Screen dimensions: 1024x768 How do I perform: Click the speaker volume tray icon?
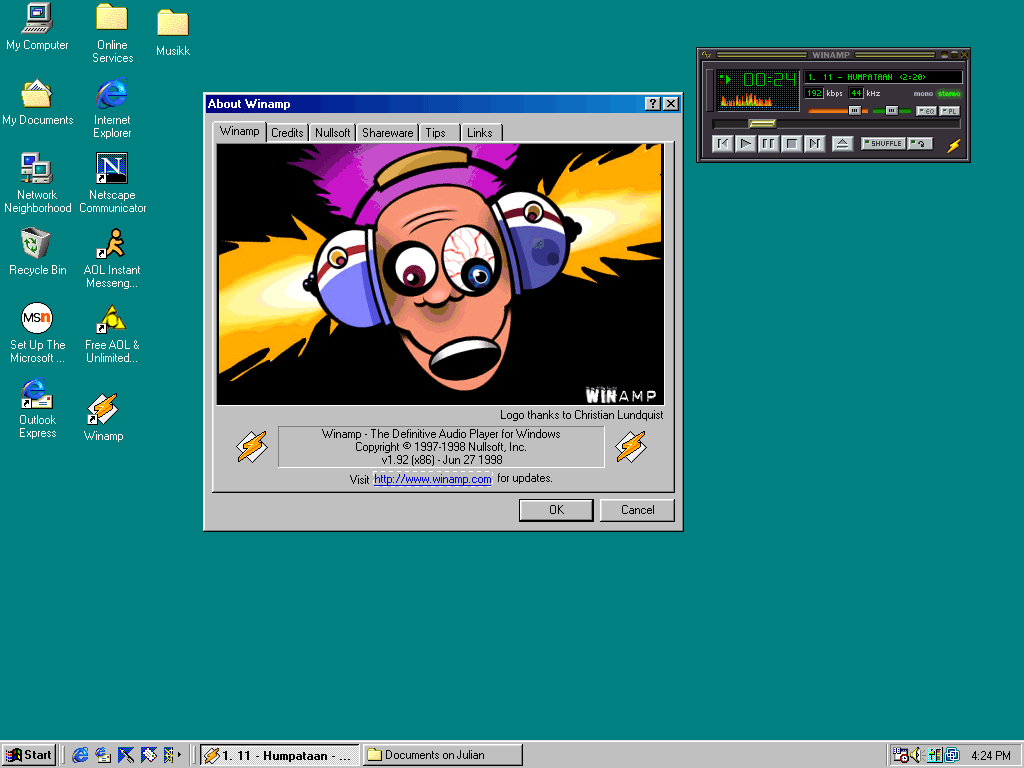[x=916, y=755]
